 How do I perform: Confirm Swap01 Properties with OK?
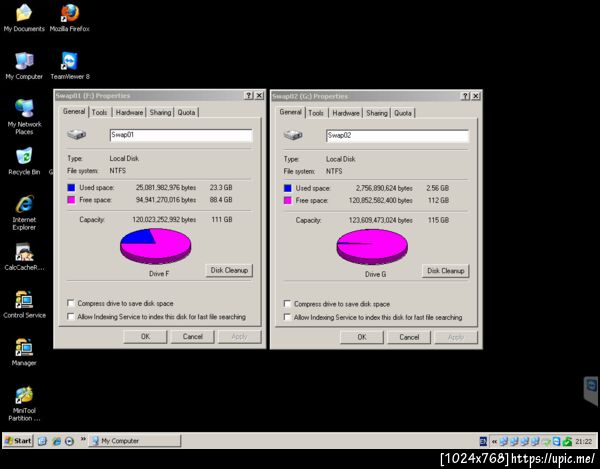pos(145,337)
